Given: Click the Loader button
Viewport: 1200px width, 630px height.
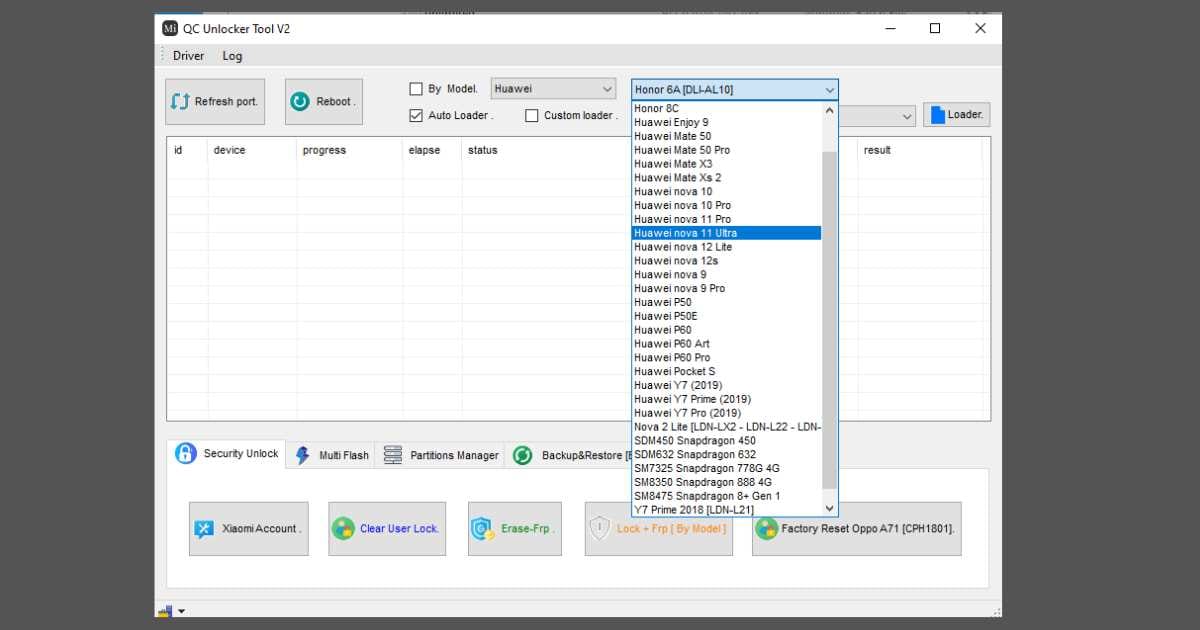Looking at the screenshot, I should pyautogui.click(x=956, y=114).
